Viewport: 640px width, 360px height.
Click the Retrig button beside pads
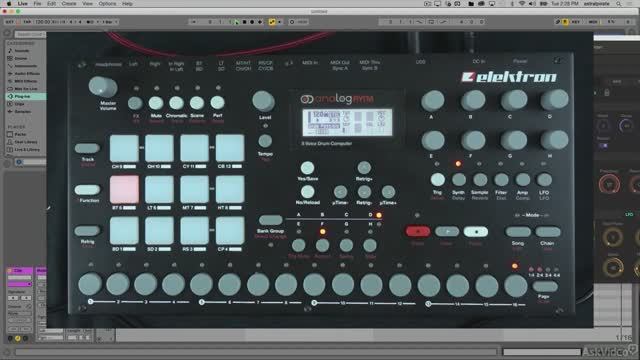[87, 231]
